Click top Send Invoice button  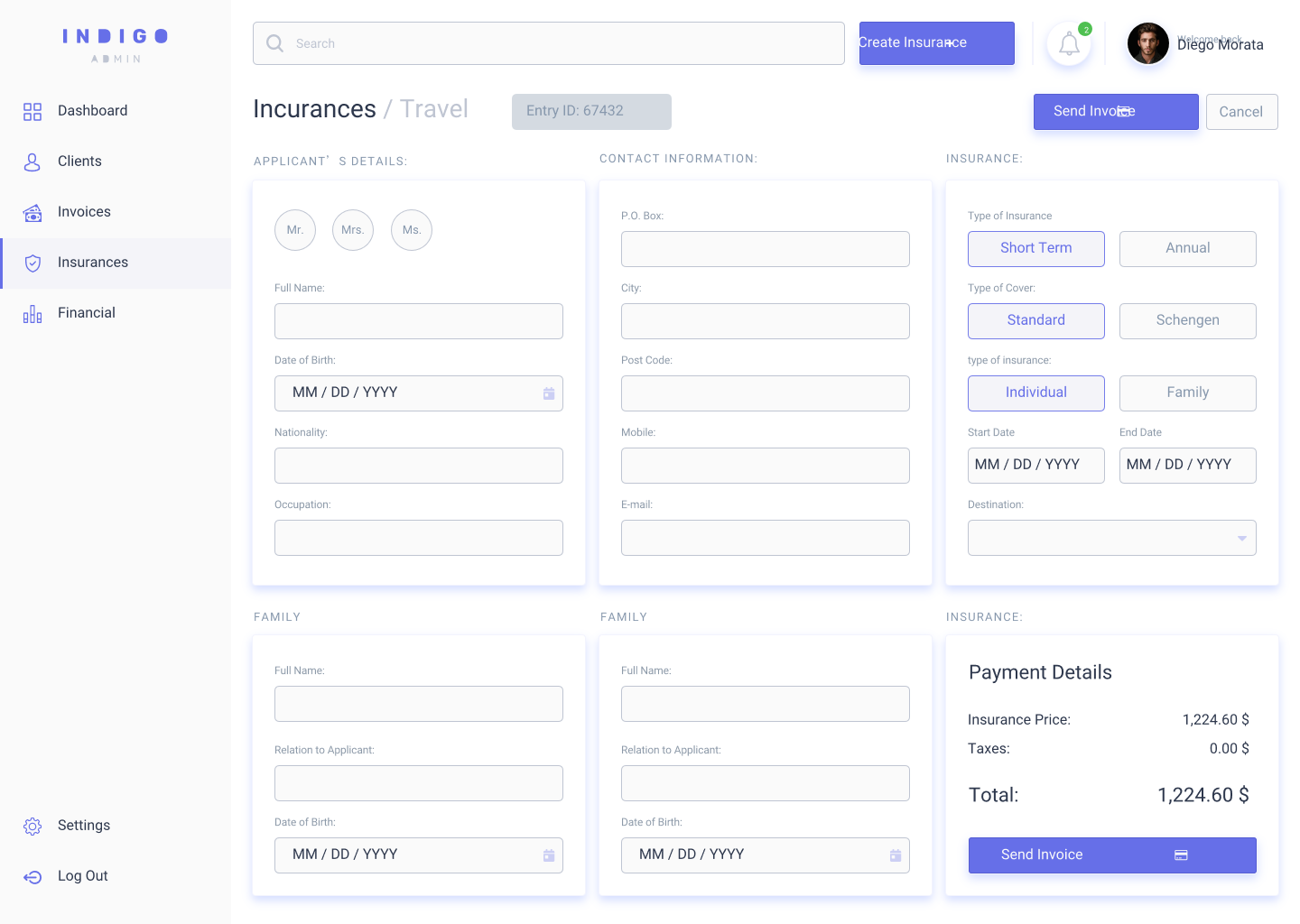[x=1116, y=112]
